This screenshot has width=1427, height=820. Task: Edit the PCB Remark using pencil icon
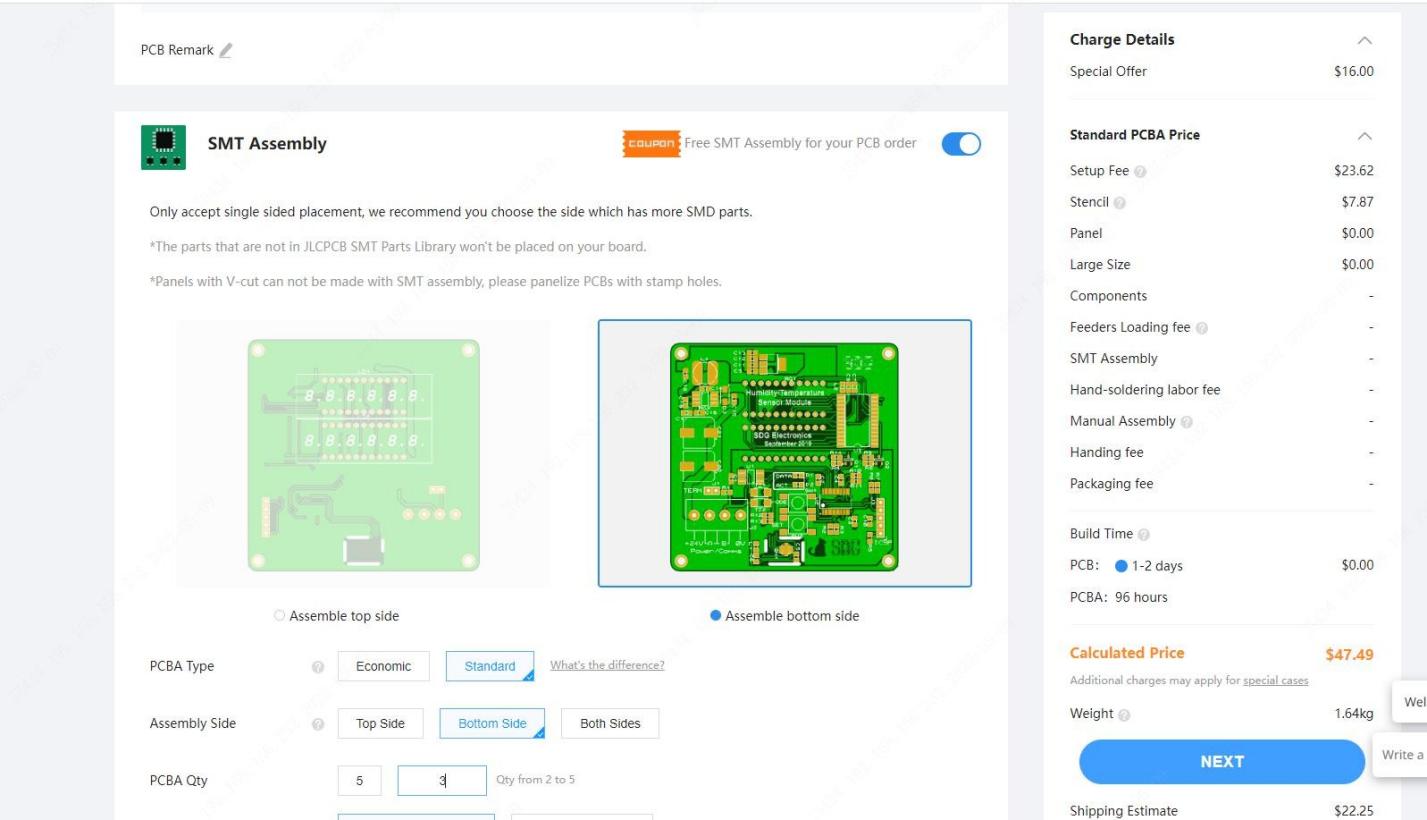coord(227,49)
